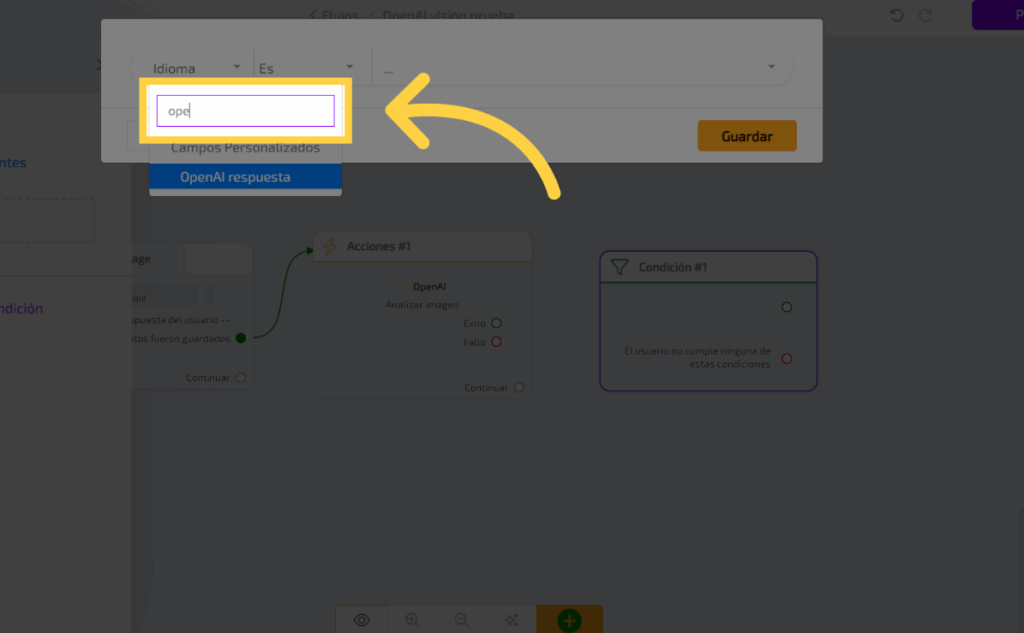Screen dimensions: 1024x633
Task: Click the funnel icon on Condición #1
Action: (x=619, y=267)
